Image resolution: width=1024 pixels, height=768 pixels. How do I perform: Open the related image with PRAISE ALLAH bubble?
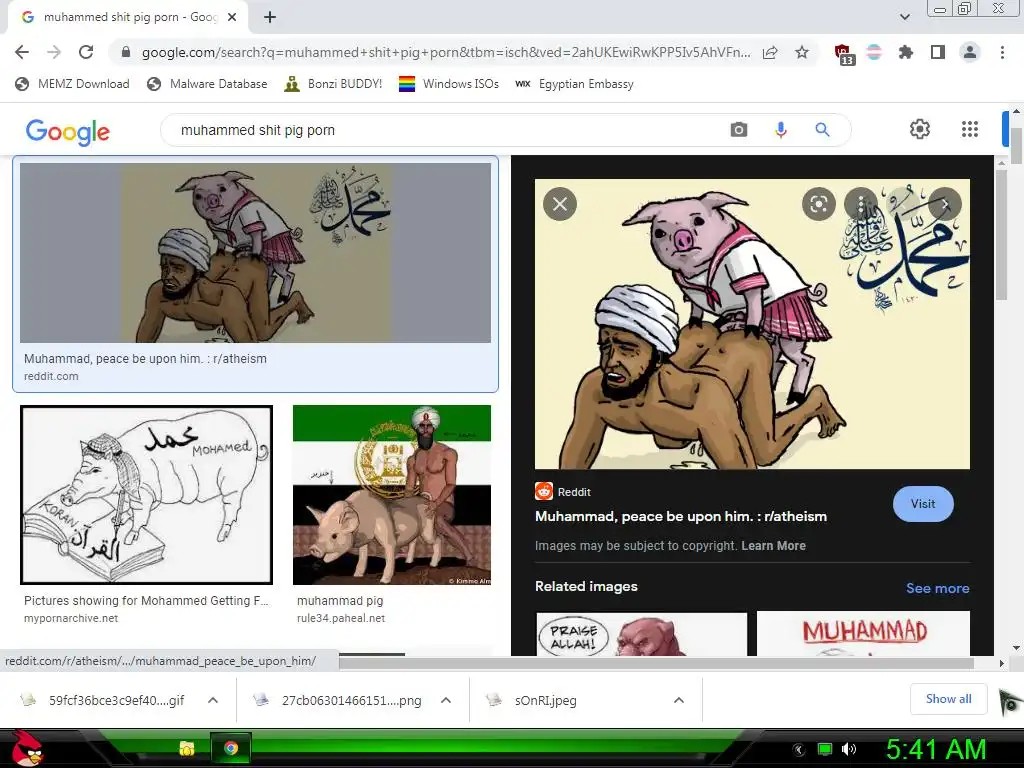[x=641, y=633]
